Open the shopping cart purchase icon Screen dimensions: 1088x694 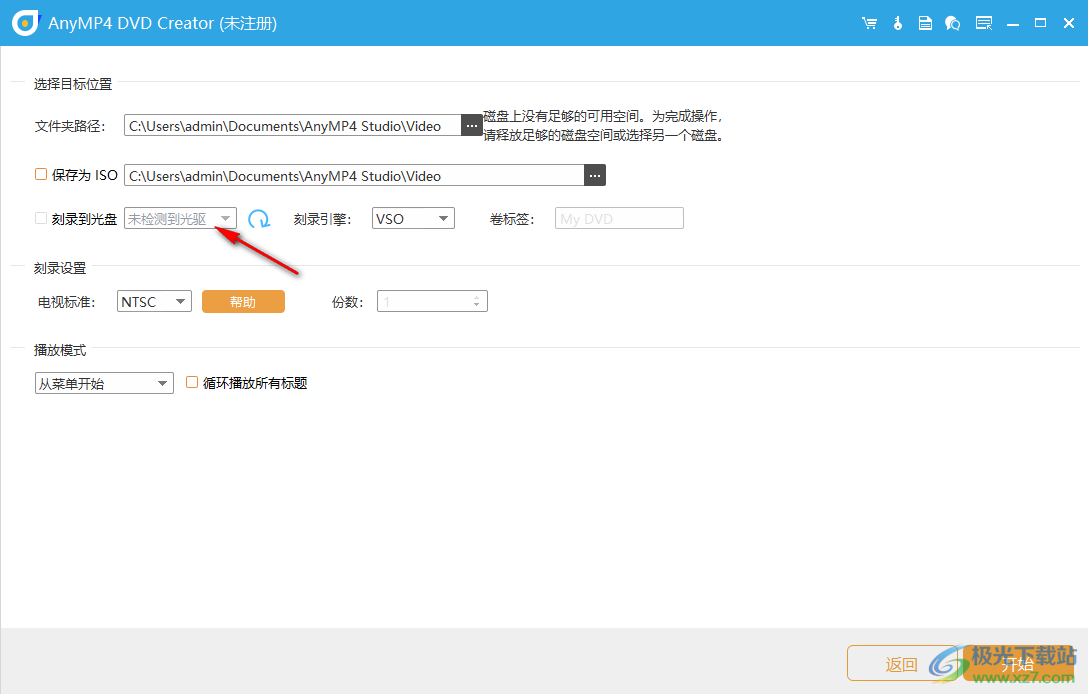869,24
